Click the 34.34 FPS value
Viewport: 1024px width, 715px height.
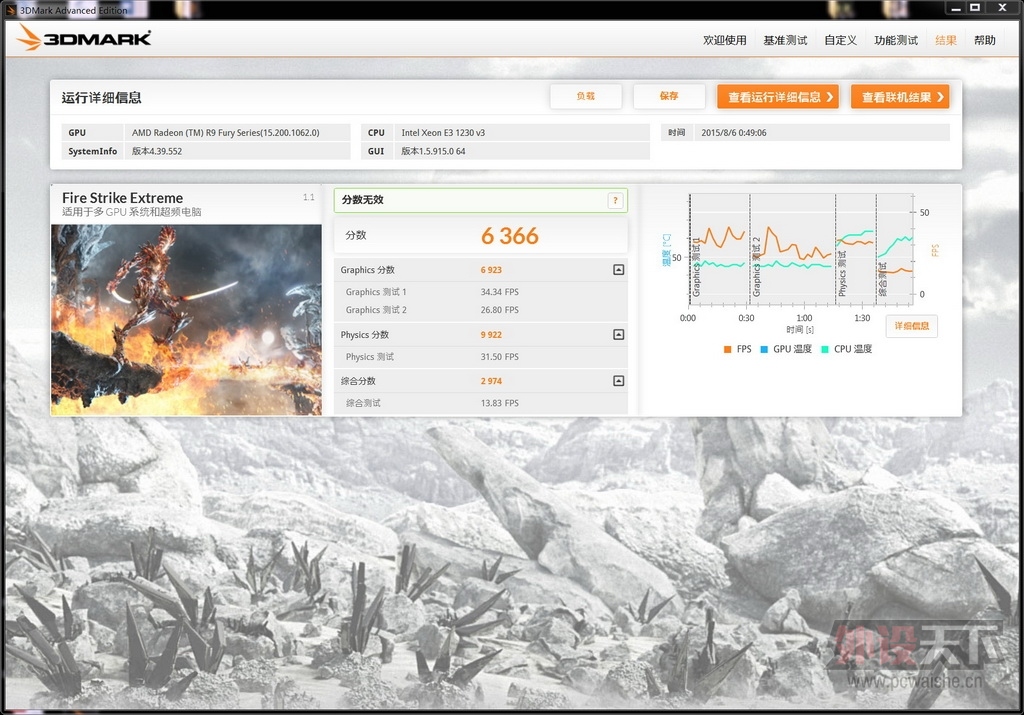500,292
